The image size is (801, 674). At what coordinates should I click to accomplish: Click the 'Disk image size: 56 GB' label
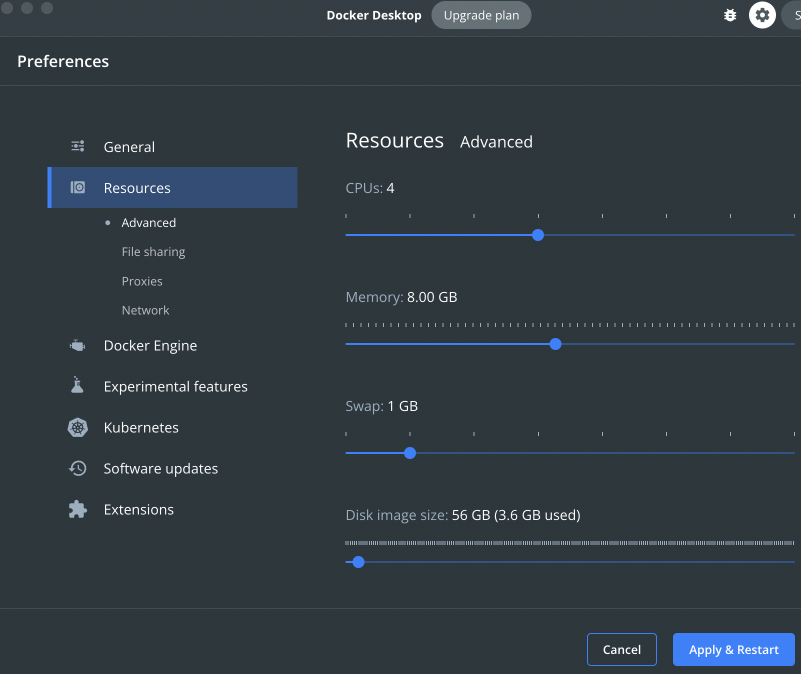coord(463,515)
